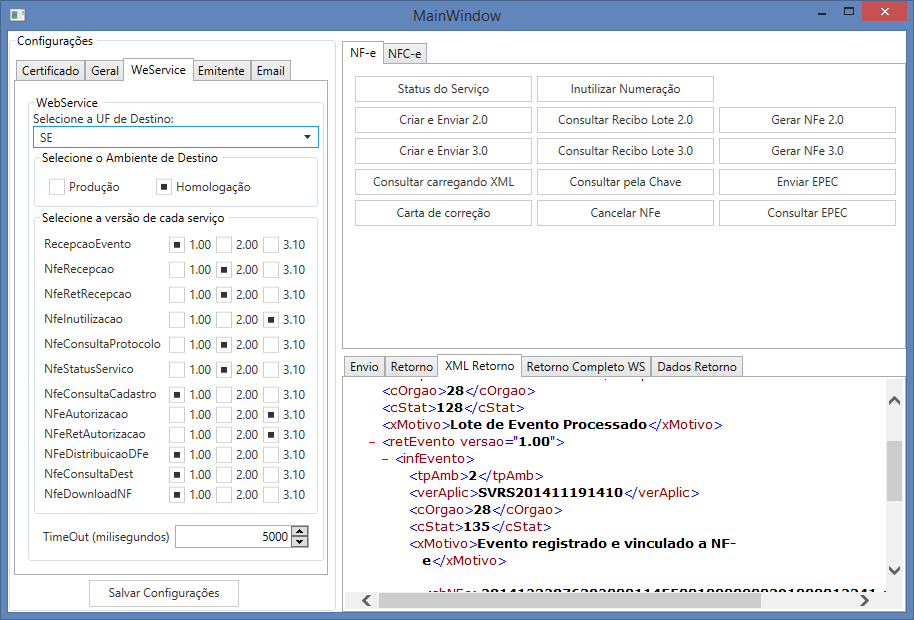Click the XML vertical scrollbar up arrow
Viewport: 914px width, 620px height.
pos(894,401)
